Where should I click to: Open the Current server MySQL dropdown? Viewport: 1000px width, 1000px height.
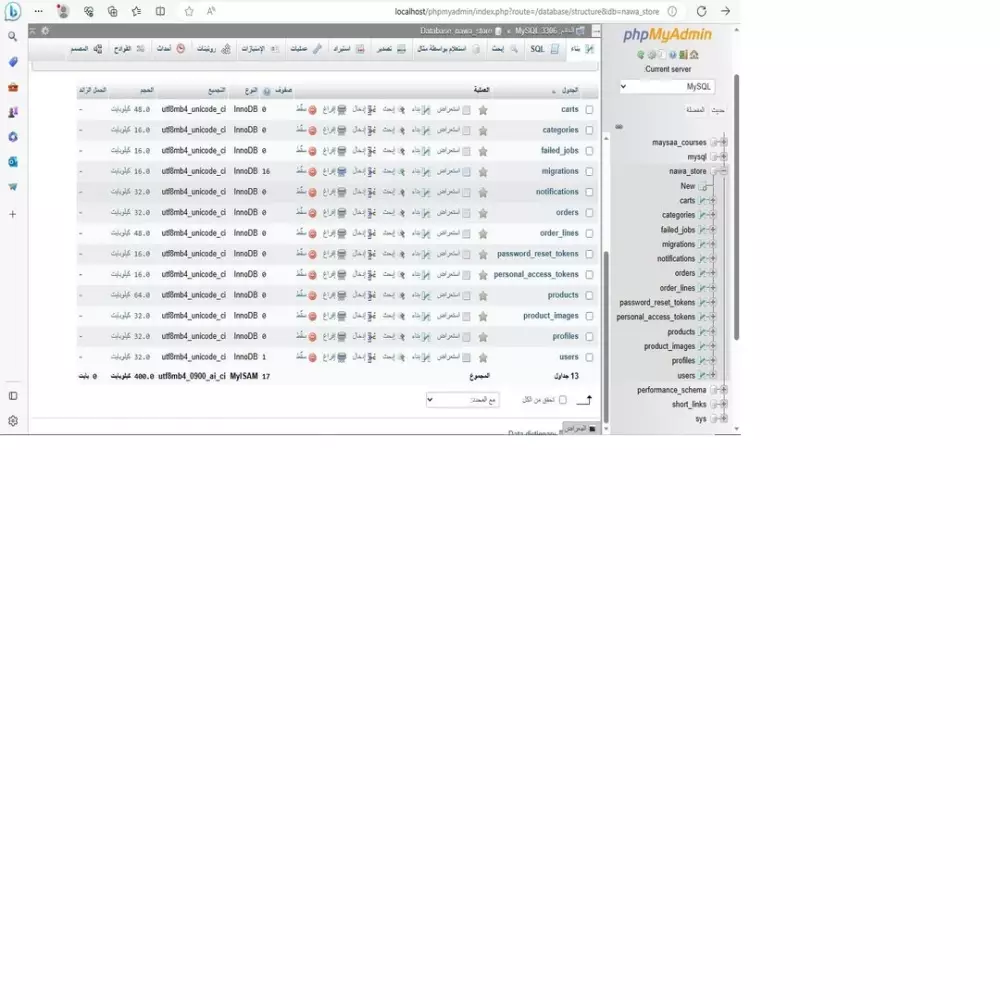666,87
